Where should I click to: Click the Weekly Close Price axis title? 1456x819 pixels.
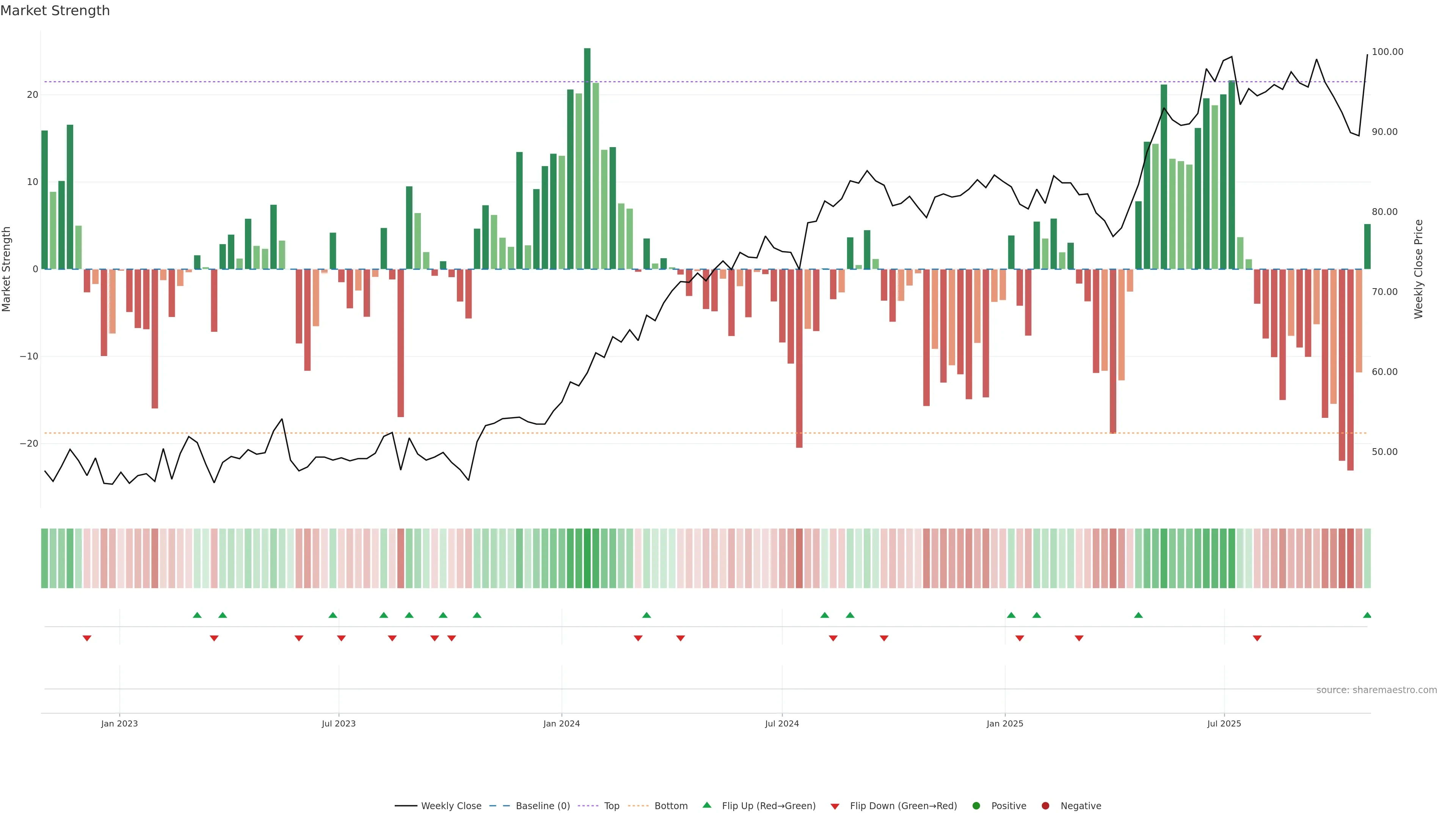(x=1418, y=269)
